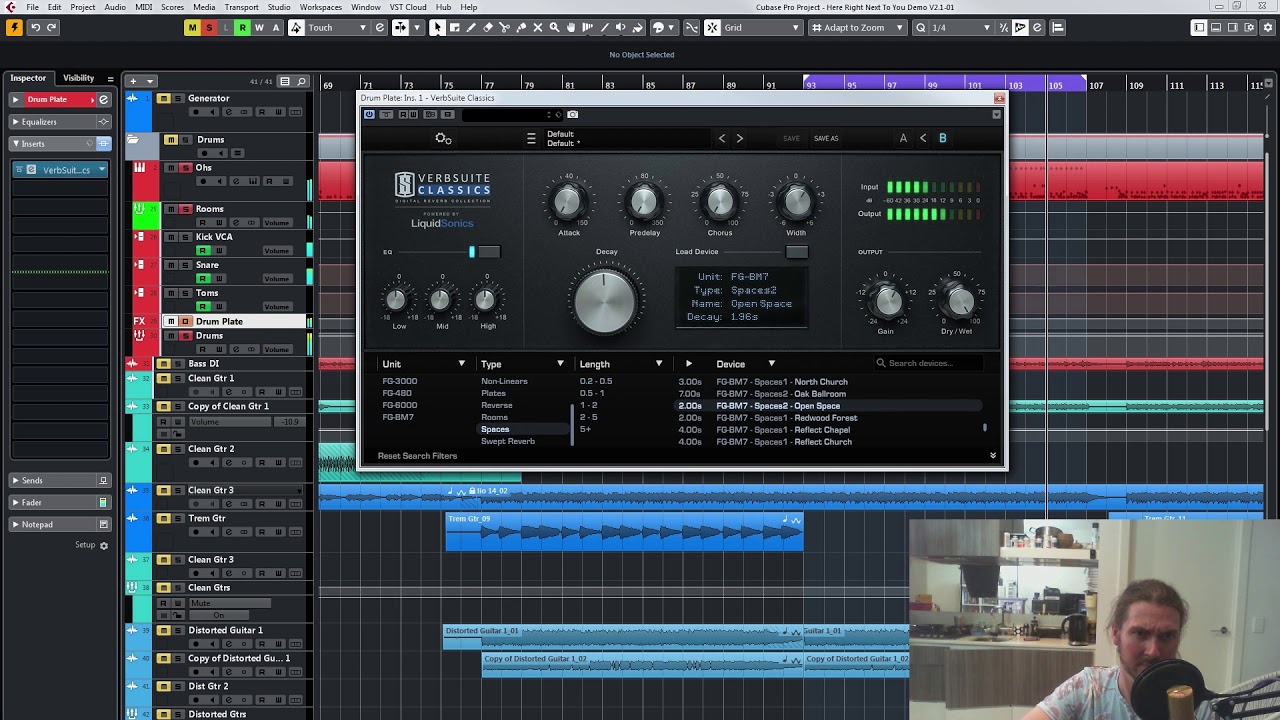Screen dimensions: 1280x720
Task: Open the Grid snap type dropdown
Action: [x=762, y=28]
